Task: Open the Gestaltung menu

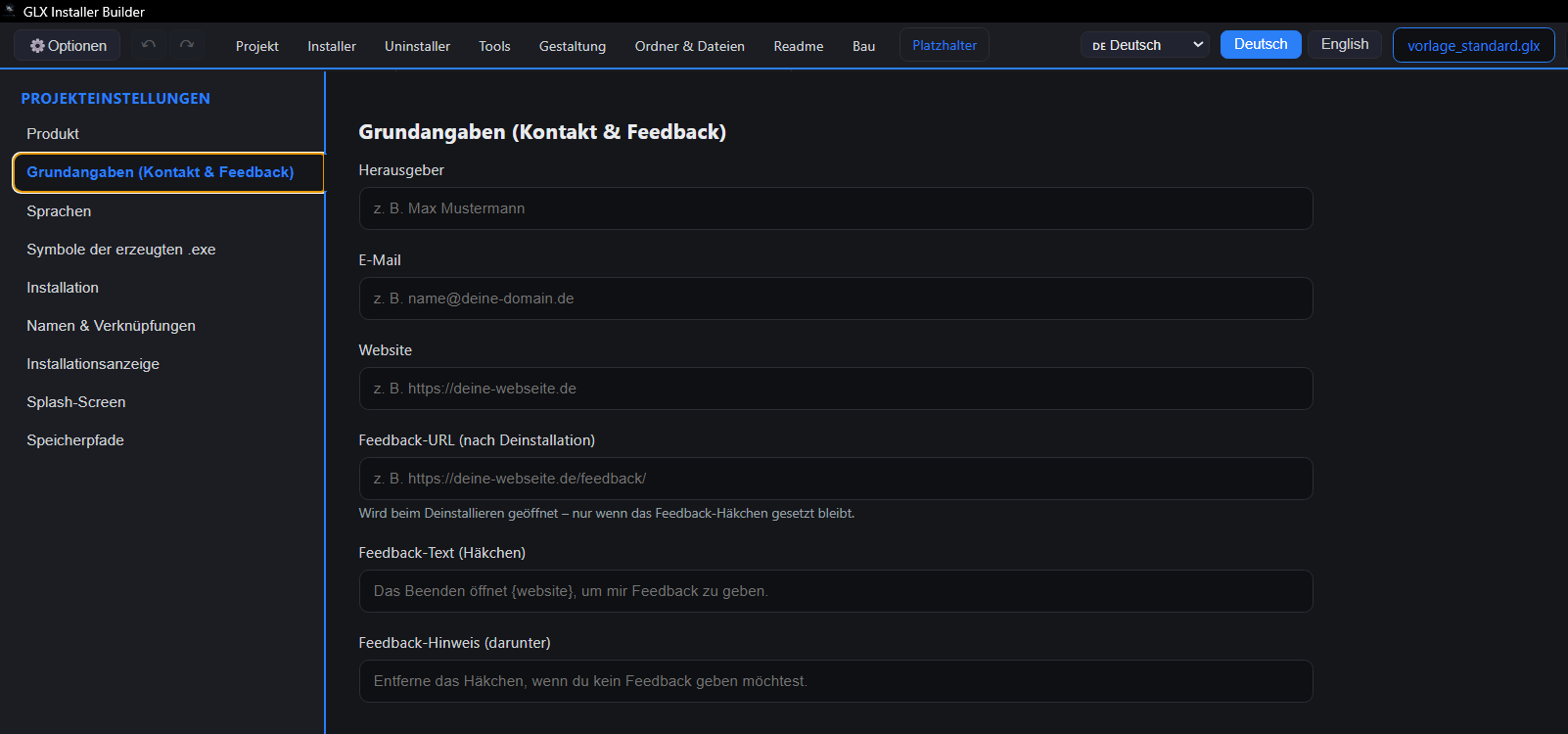Action: [x=573, y=46]
